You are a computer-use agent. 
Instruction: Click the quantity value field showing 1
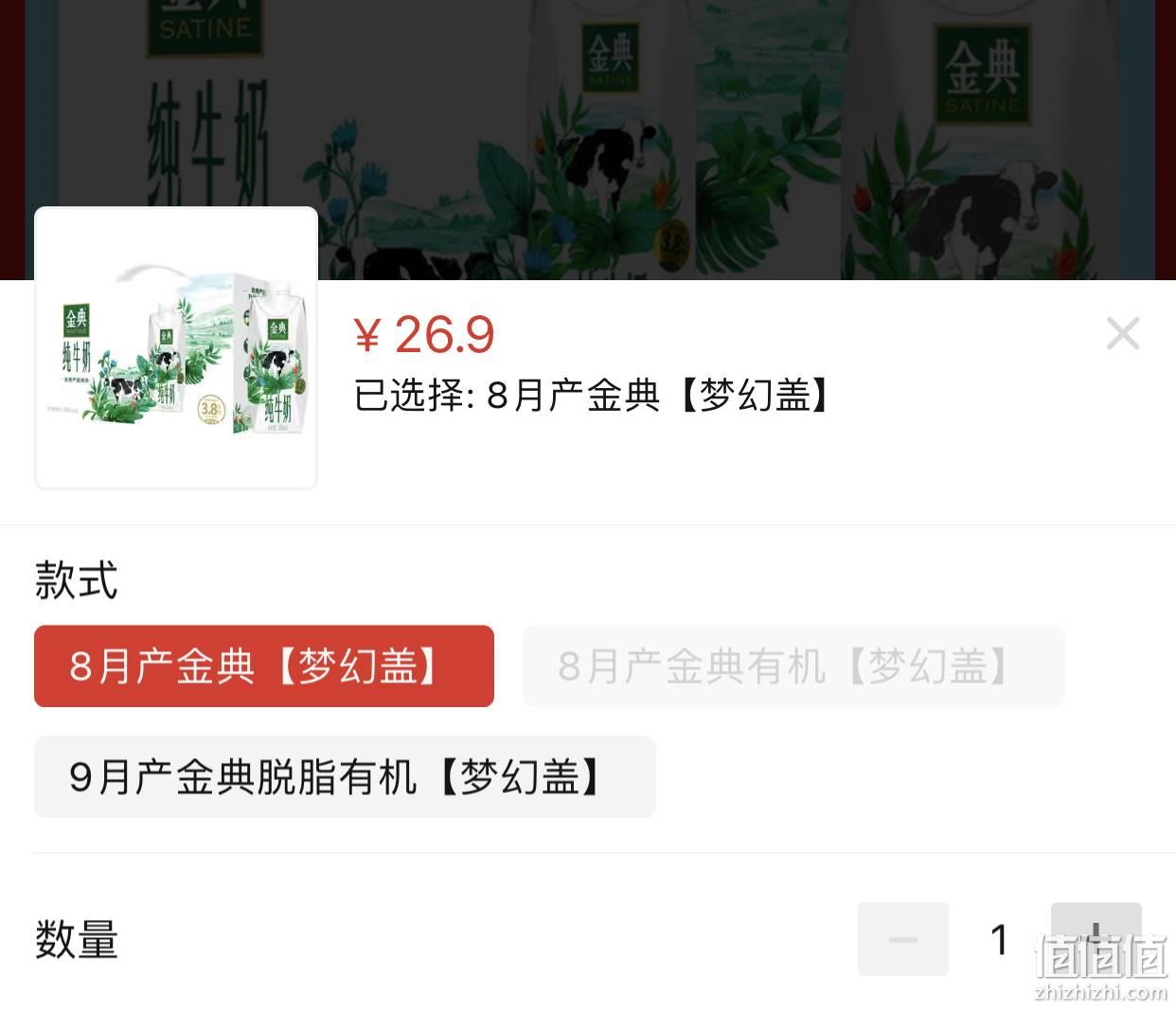pos(1000,940)
